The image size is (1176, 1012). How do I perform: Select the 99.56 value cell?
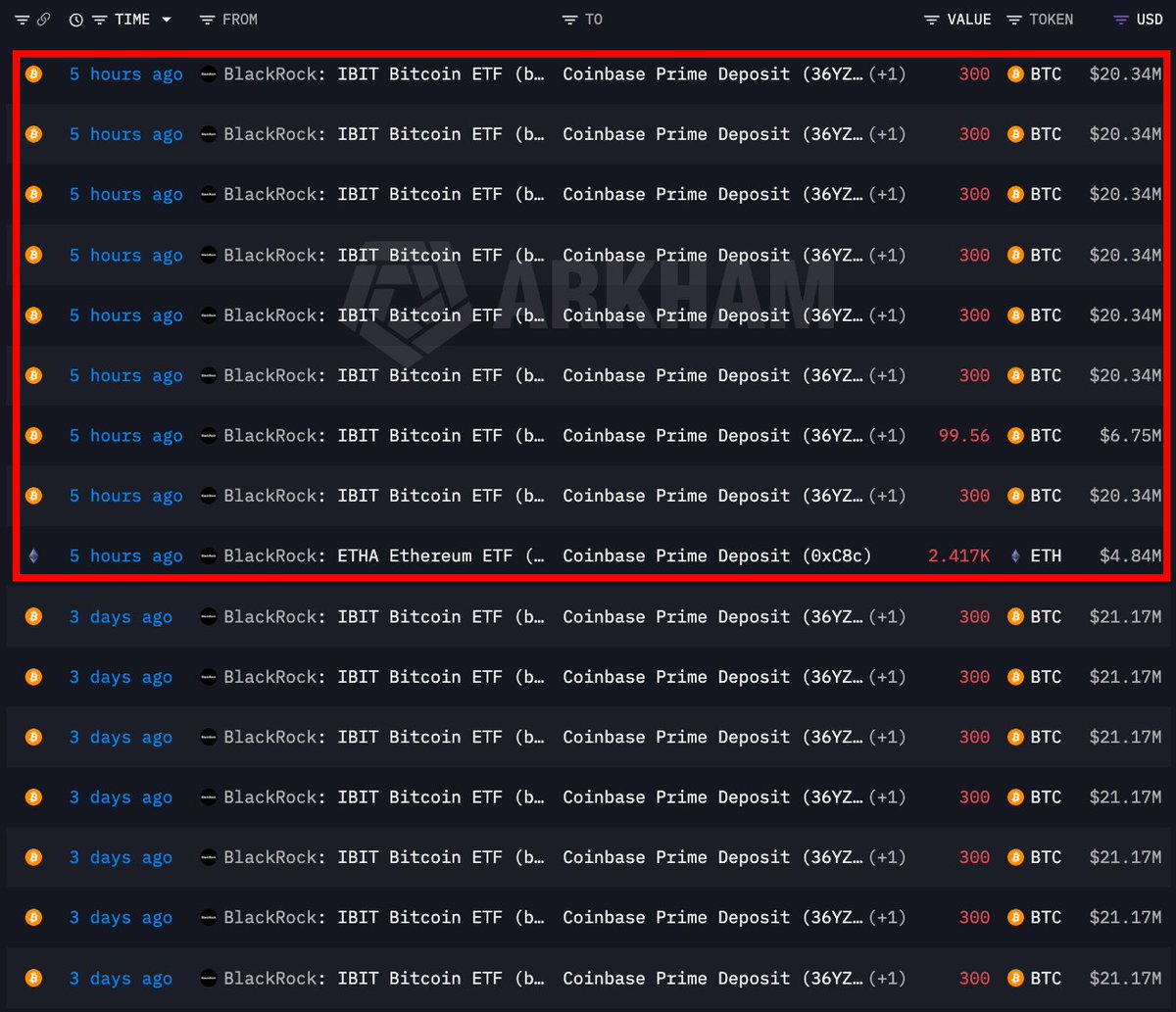964,436
